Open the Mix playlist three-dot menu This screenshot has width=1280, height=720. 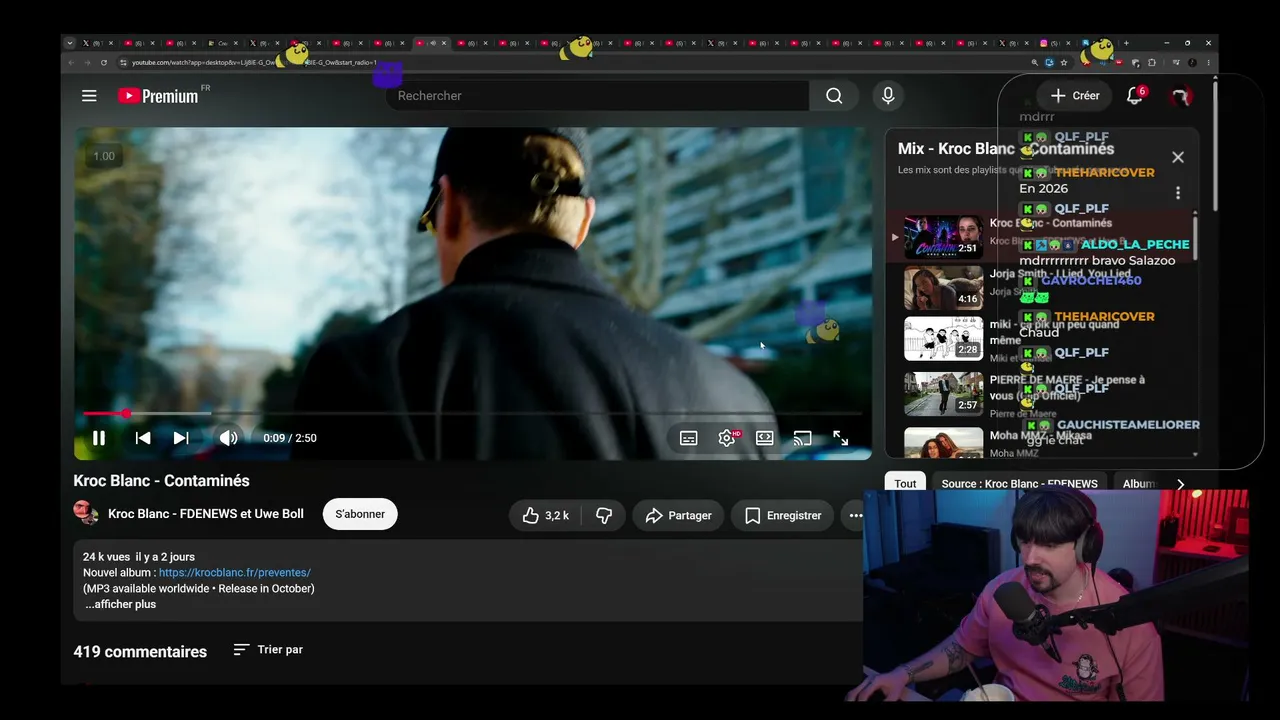point(1178,193)
